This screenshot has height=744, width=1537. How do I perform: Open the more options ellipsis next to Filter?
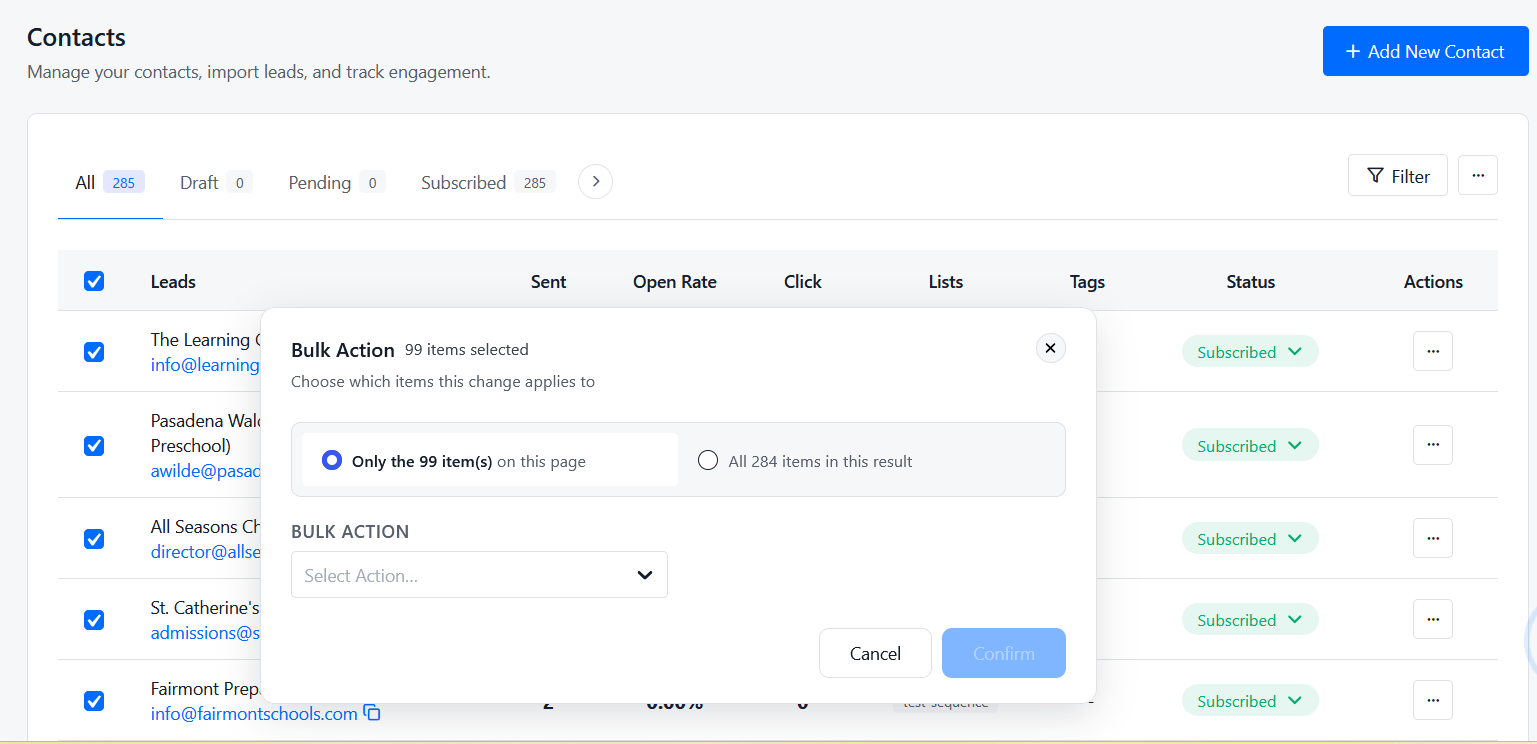tap(1478, 175)
